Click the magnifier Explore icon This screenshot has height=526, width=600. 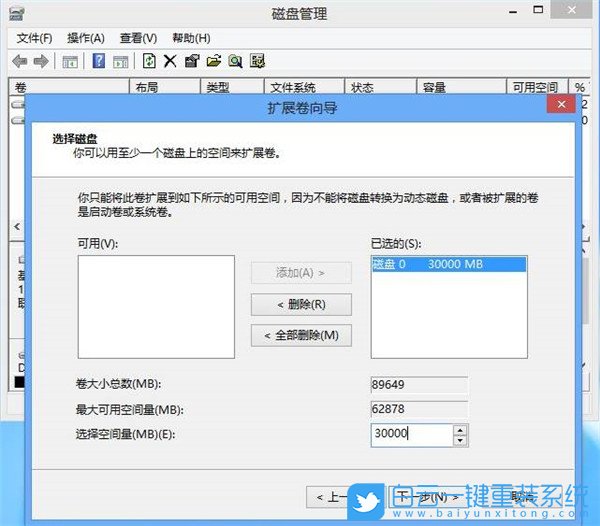pyautogui.click(x=235, y=61)
